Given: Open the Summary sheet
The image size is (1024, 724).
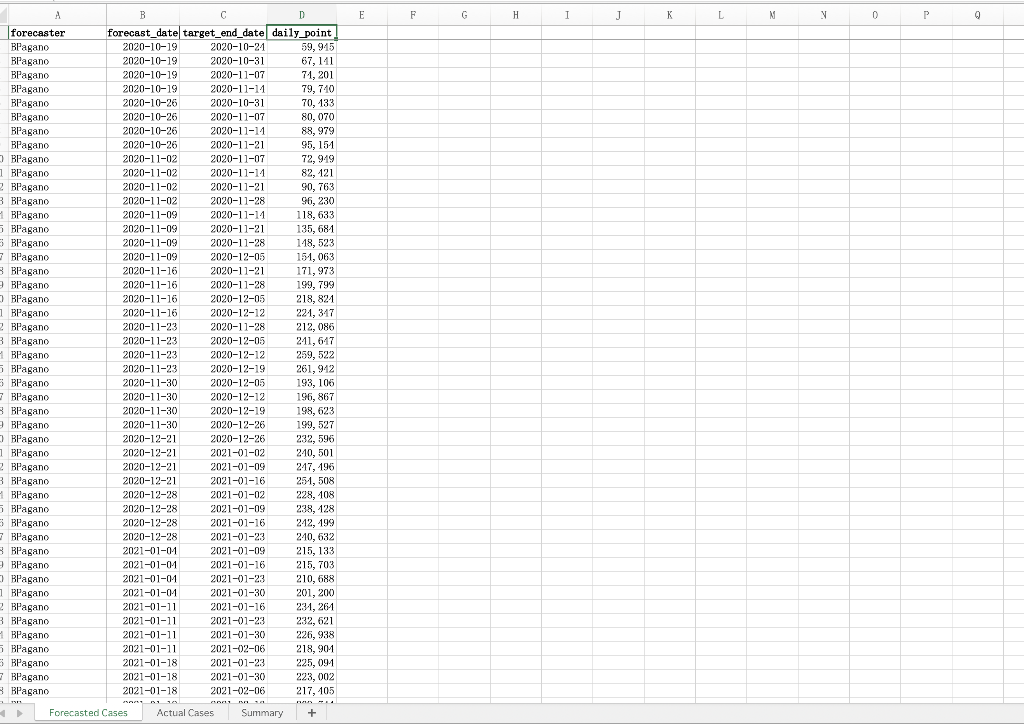Looking at the screenshot, I should pyautogui.click(x=262, y=713).
